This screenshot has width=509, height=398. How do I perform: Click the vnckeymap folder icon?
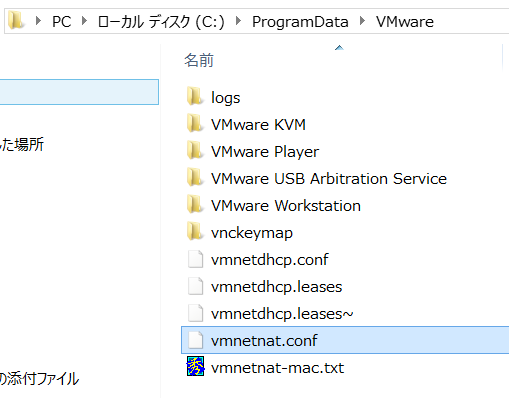[x=195, y=231]
